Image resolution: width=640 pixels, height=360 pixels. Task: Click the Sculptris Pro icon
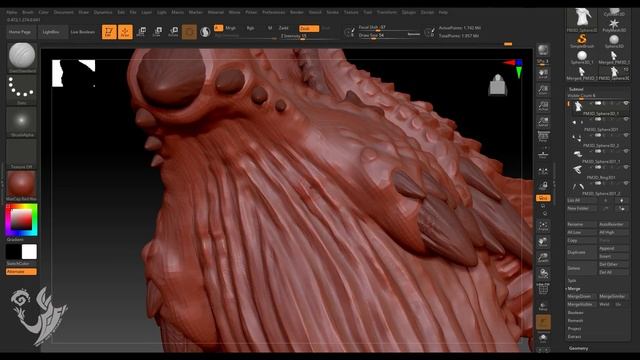pyautogui.click(x=205, y=32)
